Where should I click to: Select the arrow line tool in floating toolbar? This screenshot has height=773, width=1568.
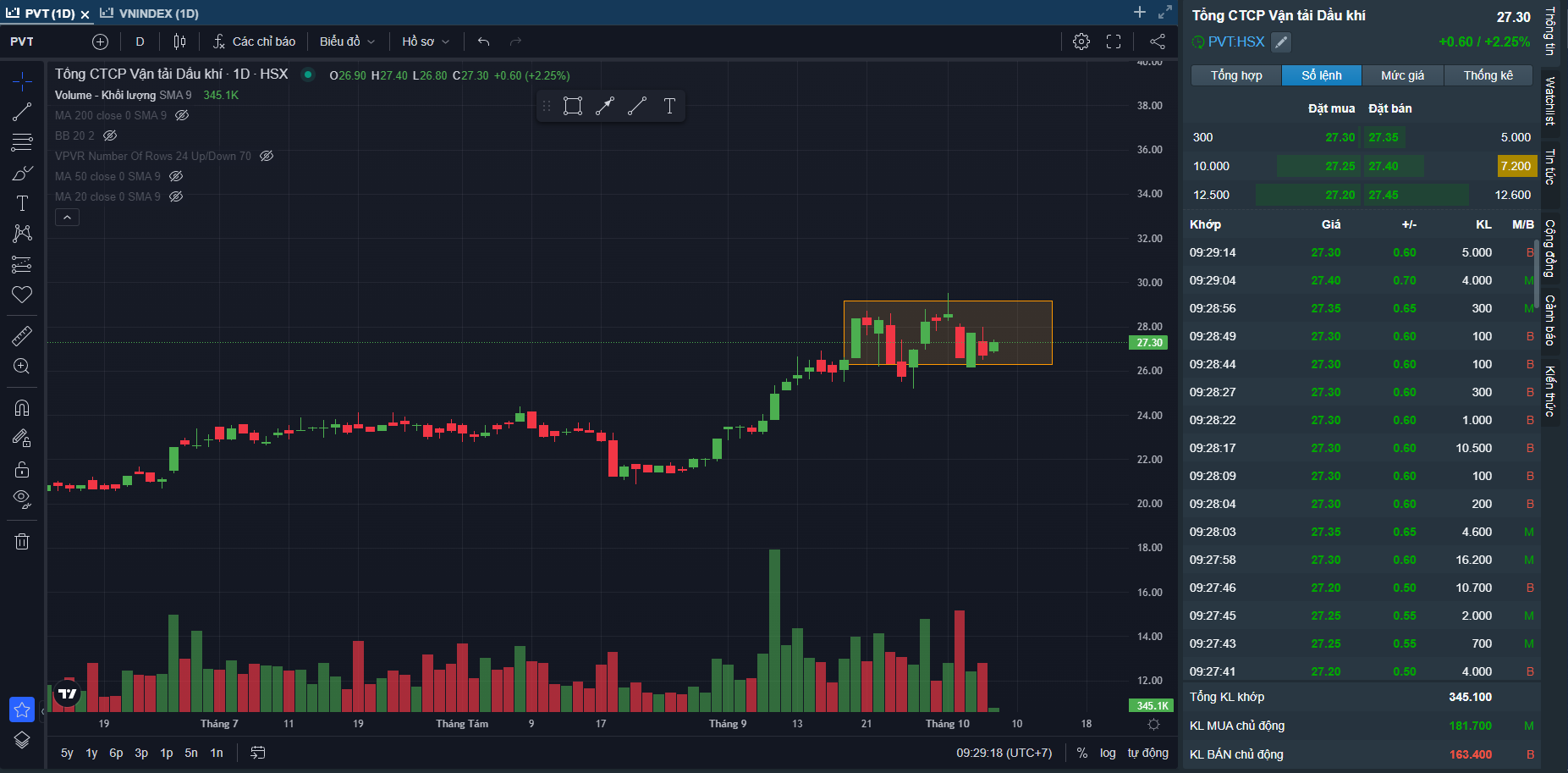point(605,106)
